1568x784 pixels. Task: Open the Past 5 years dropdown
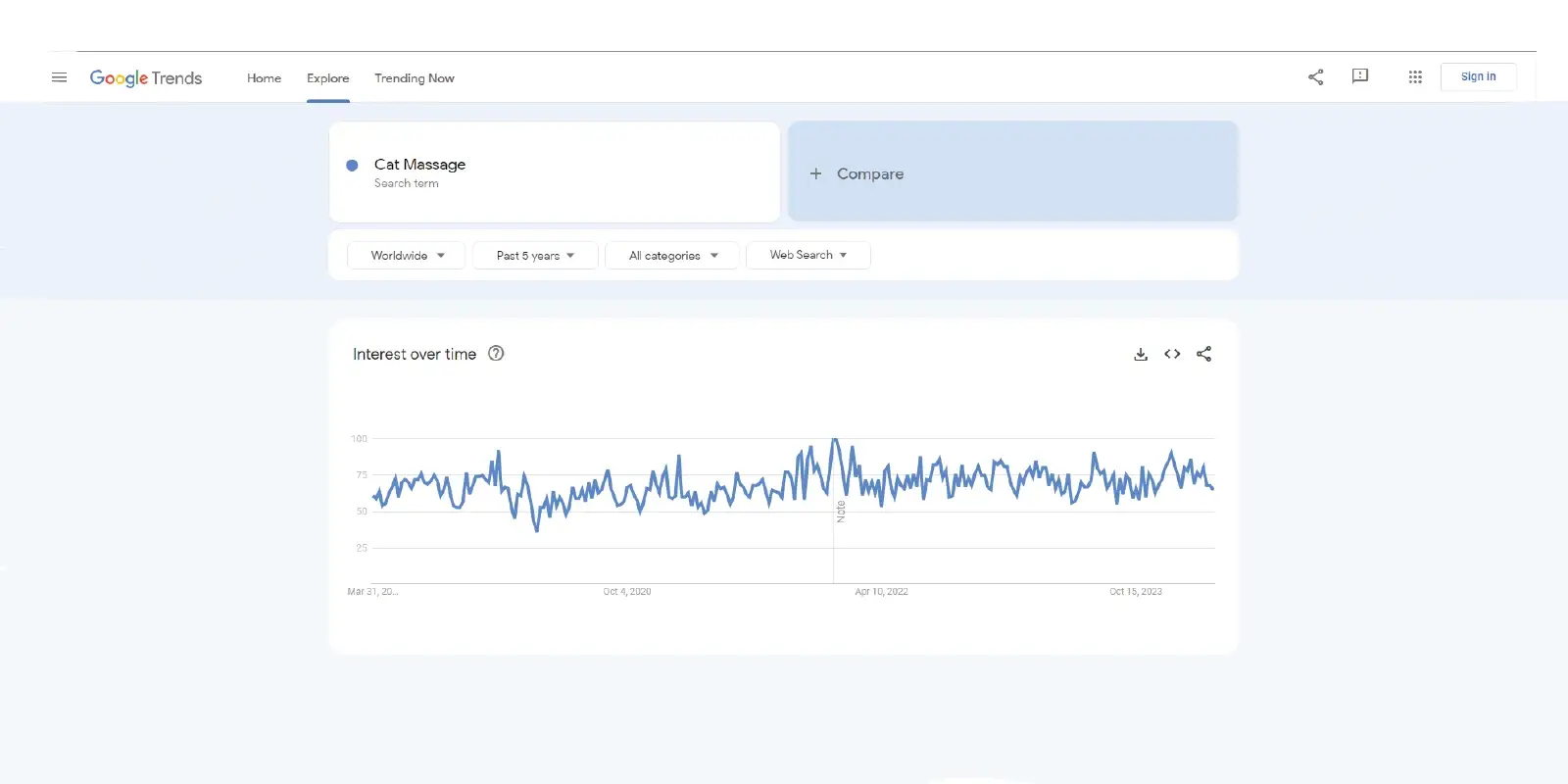535,256
